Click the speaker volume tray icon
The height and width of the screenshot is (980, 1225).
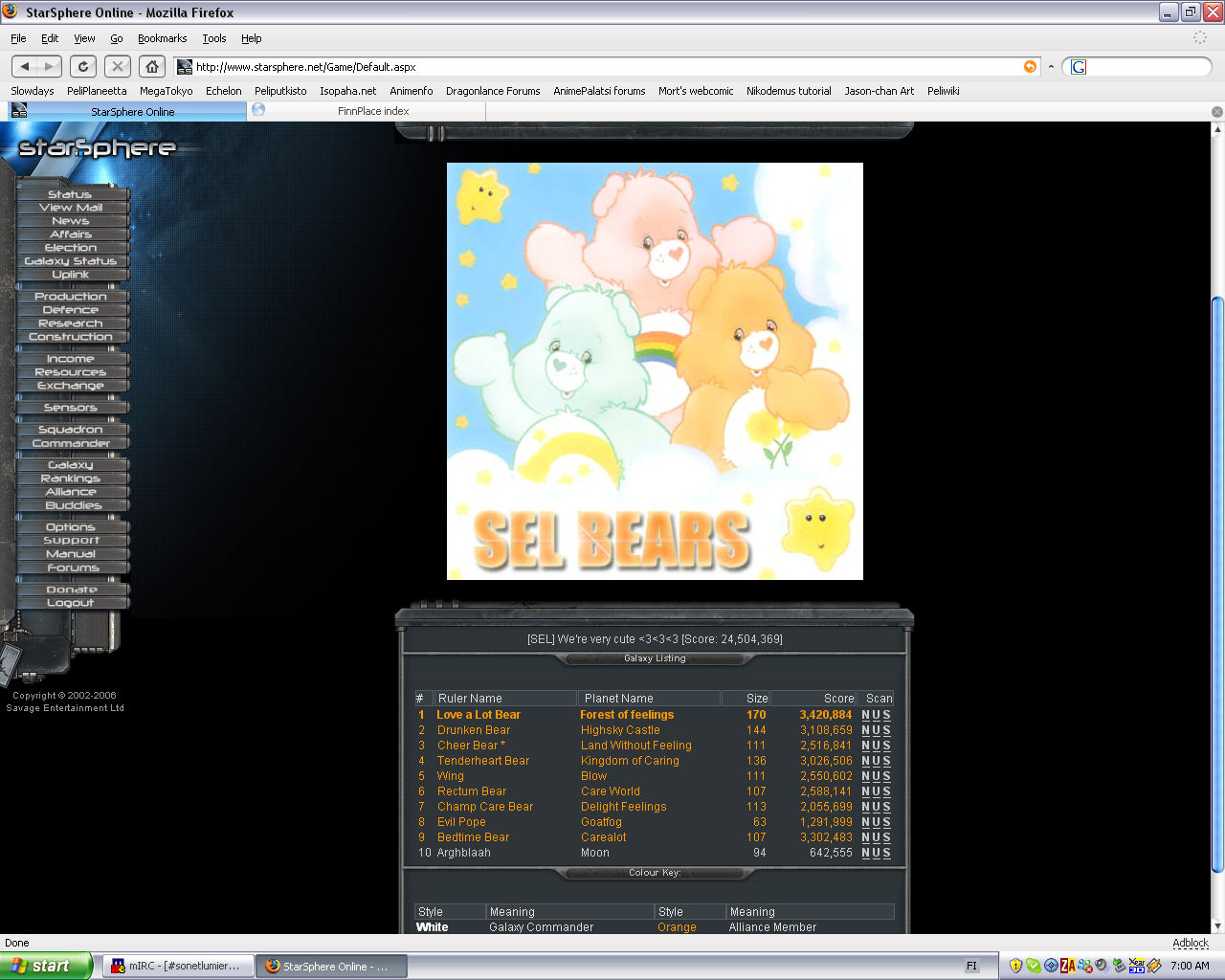coord(1102,966)
